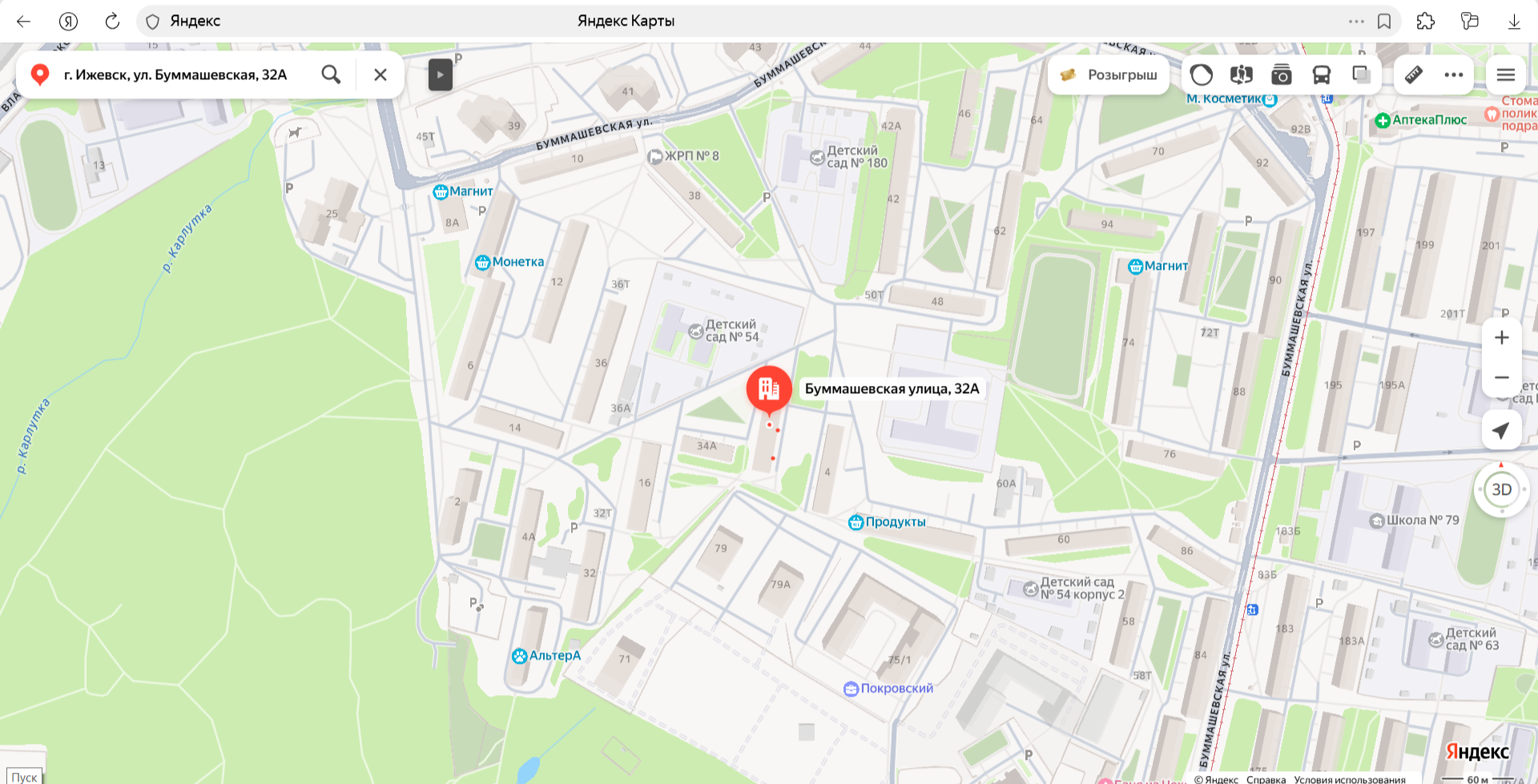Click the Розыгрыш button
This screenshot has height=784, width=1538.
click(1109, 74)
